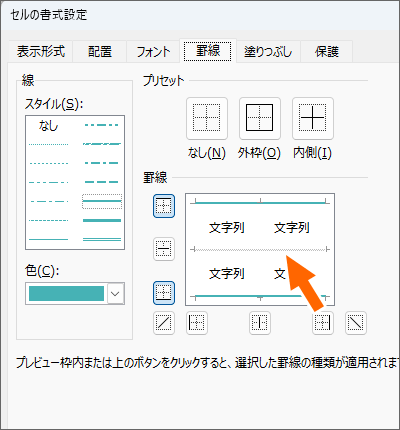Toggle the left border button
400x430 pixels.
[197, 323]
